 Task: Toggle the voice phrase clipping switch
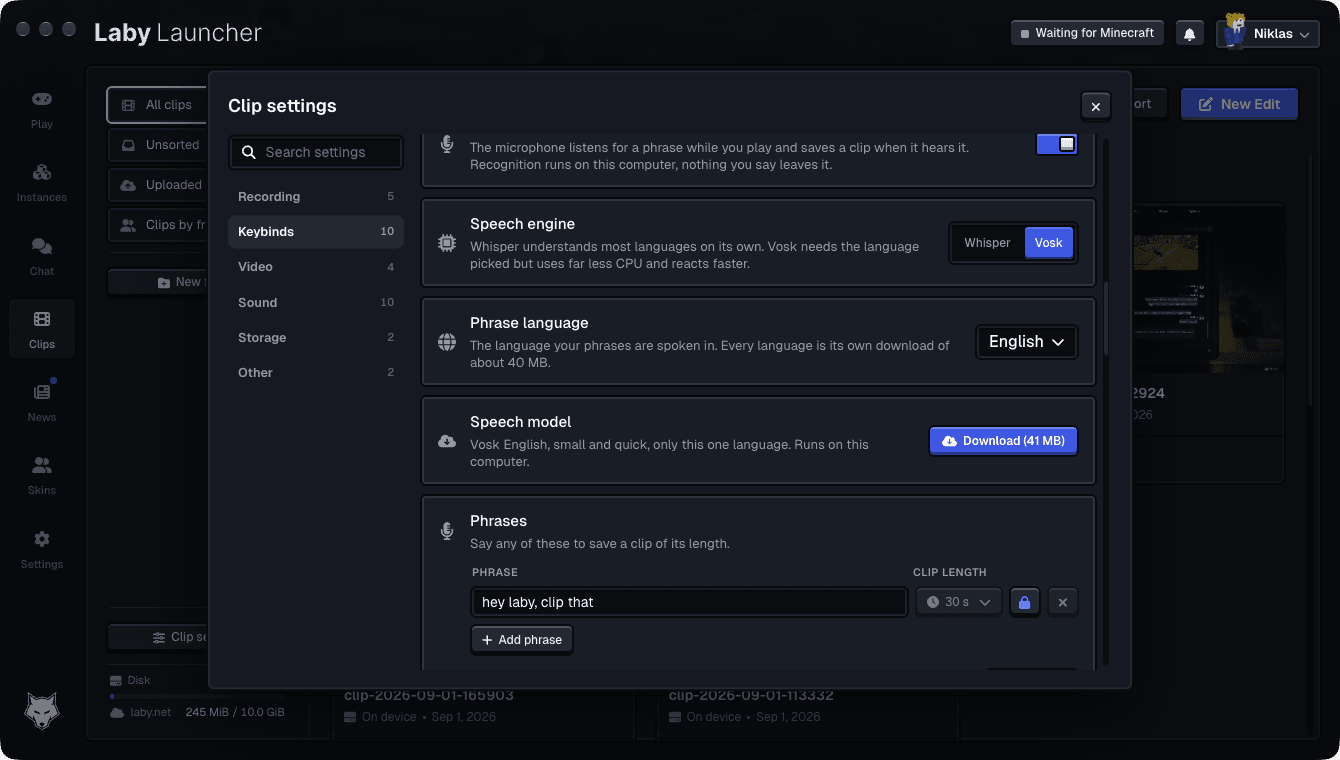pyautogui.click(x=1057, y=145)
